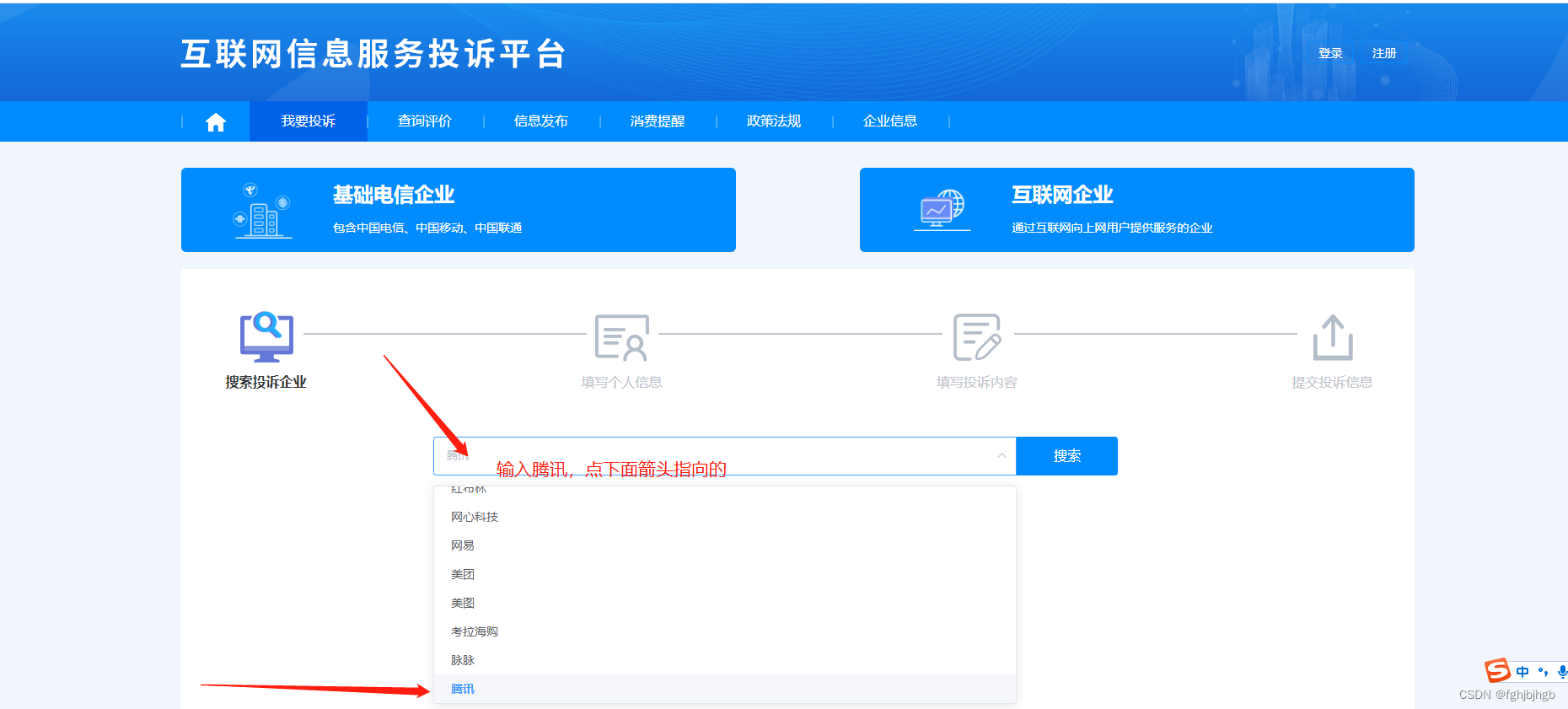Click the telecom buildings icon
Image resolution: width=1568 pixels, height=709 pixels.
(x=263, y=210)
